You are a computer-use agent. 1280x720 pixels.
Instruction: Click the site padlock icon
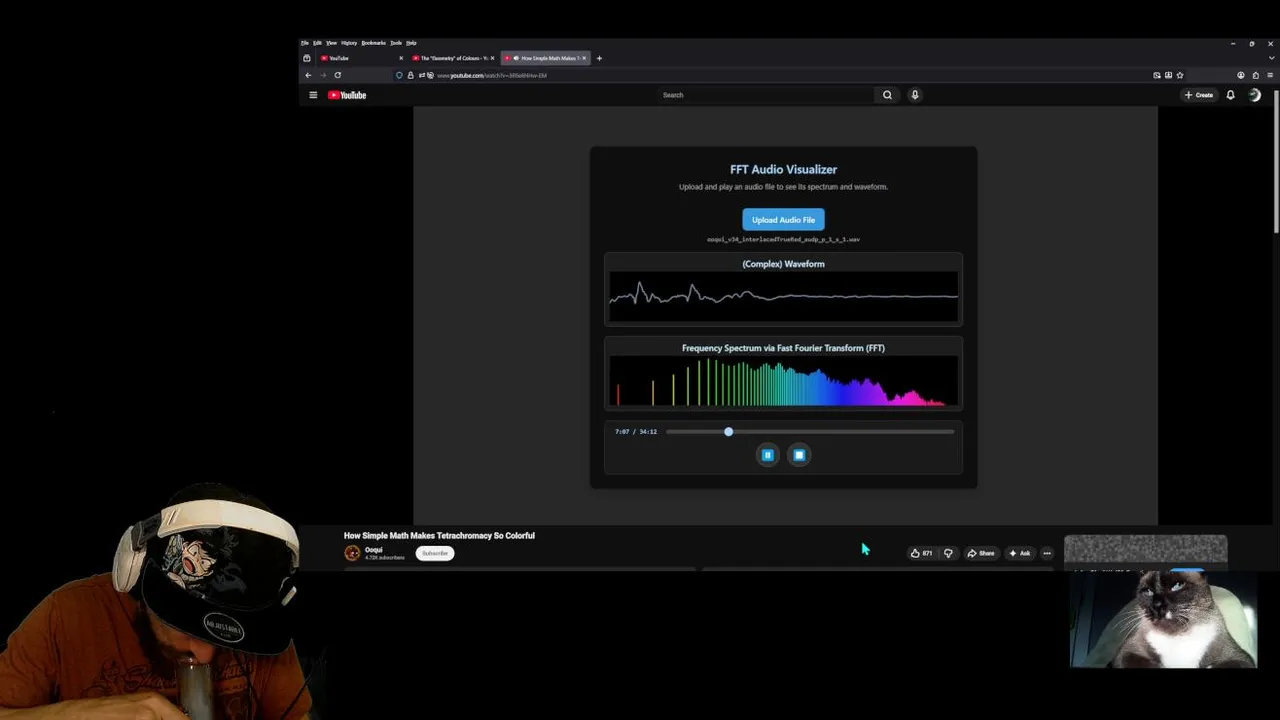pyautogui.click(x=410, y=75)
